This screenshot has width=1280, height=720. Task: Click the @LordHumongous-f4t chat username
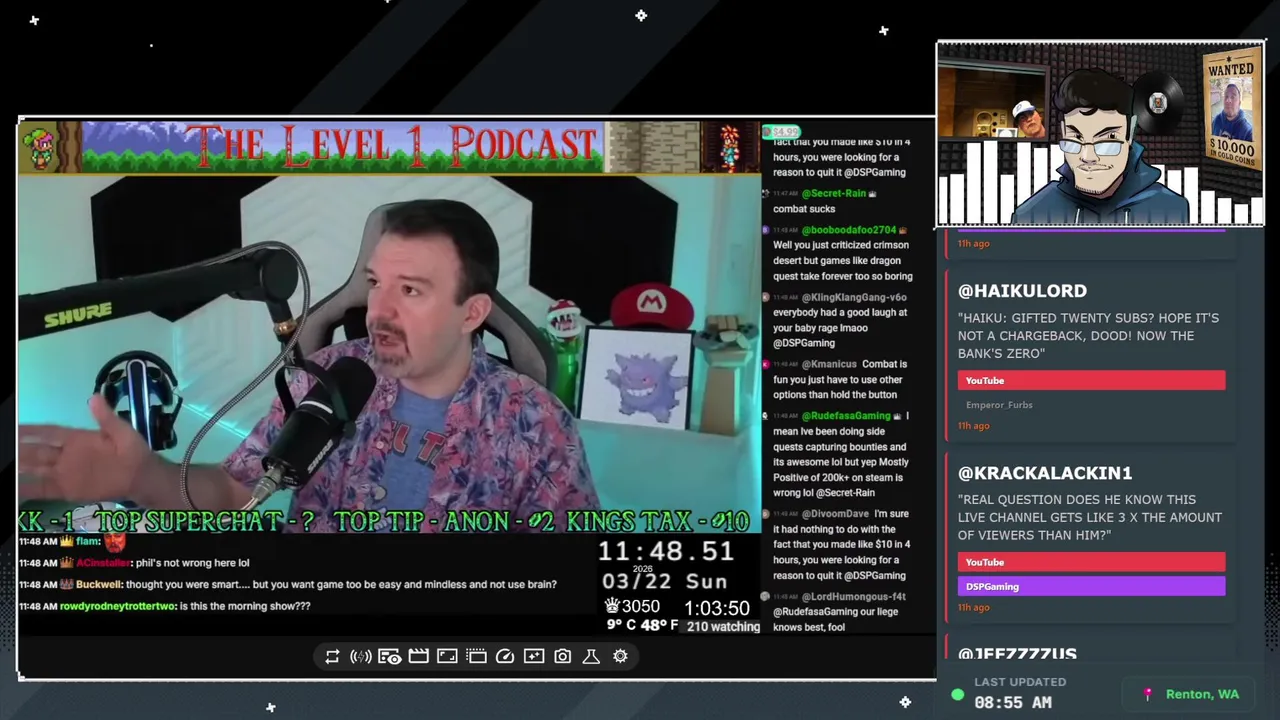pos(854,597)
